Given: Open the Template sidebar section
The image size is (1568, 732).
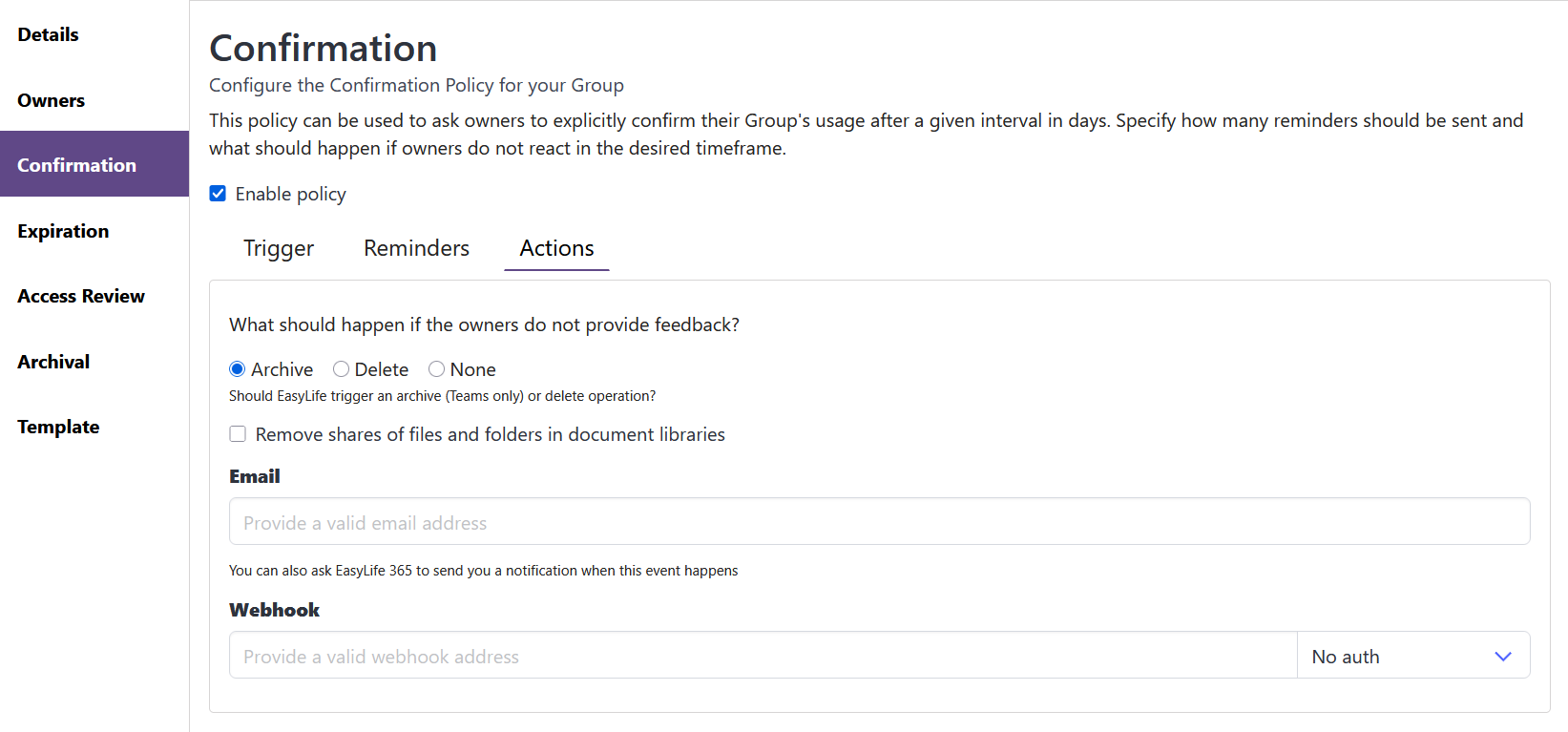Looking at the screenshot, I should pyautogui.click(x=58, y=427).
